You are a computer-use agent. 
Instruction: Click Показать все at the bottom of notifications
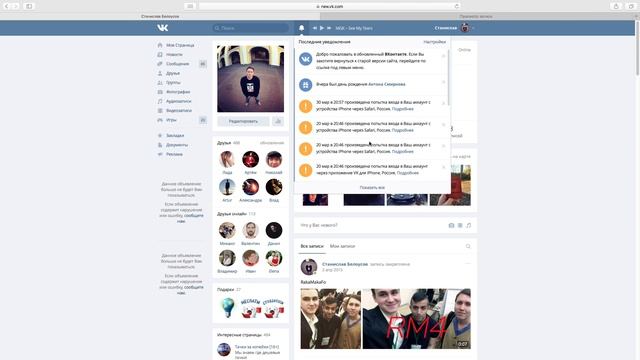click(372, 188)
